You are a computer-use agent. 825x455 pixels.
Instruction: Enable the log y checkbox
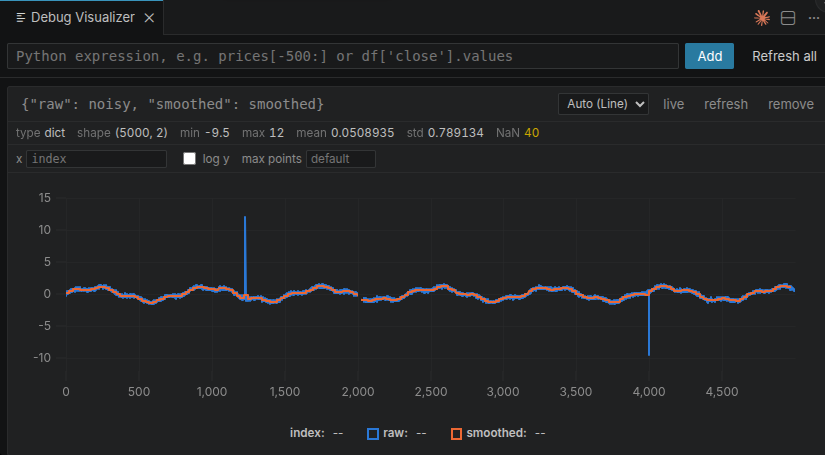189,158
